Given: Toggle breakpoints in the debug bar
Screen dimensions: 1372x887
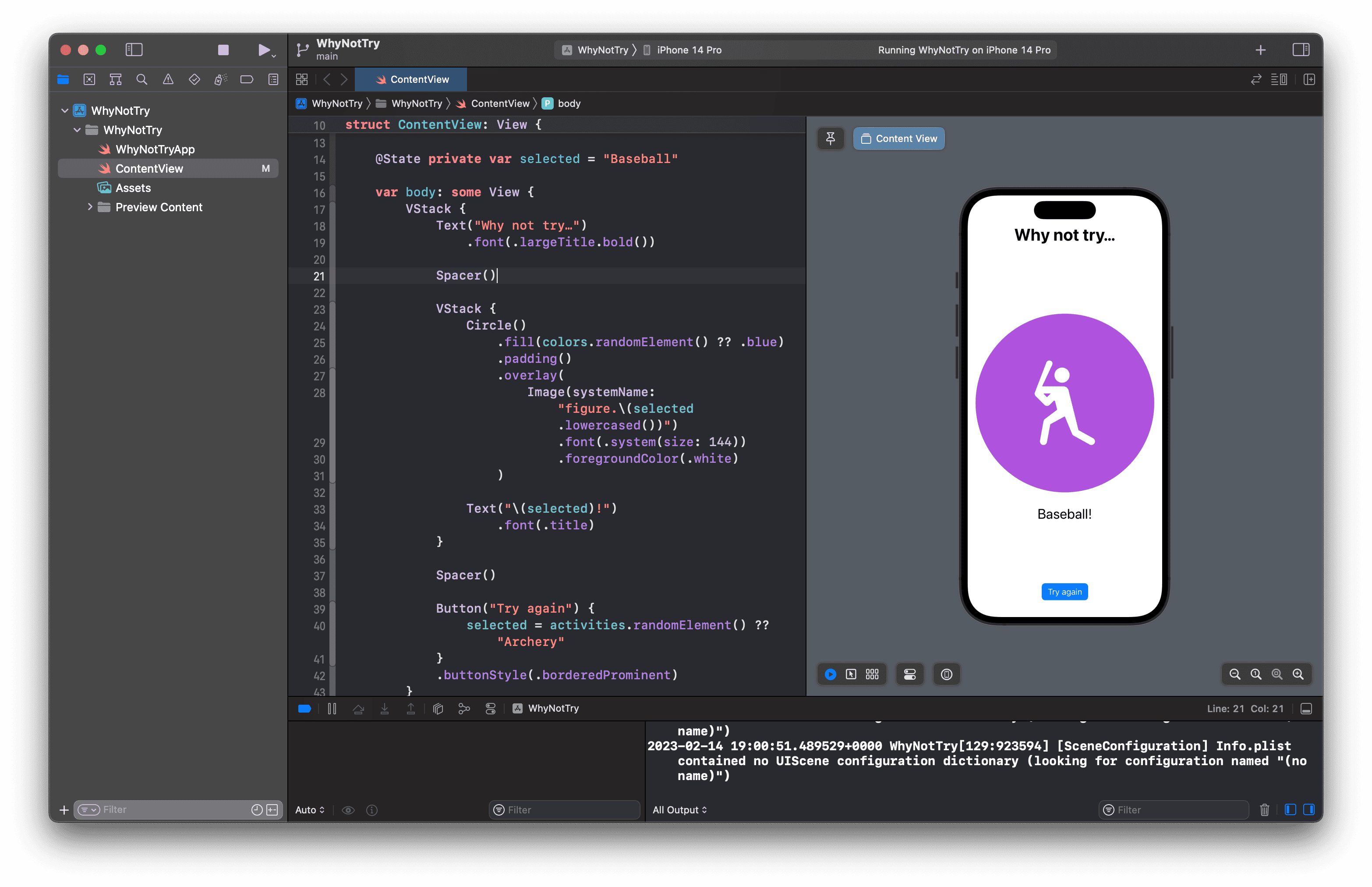Looking at the screenshot, I should (304, 709).
